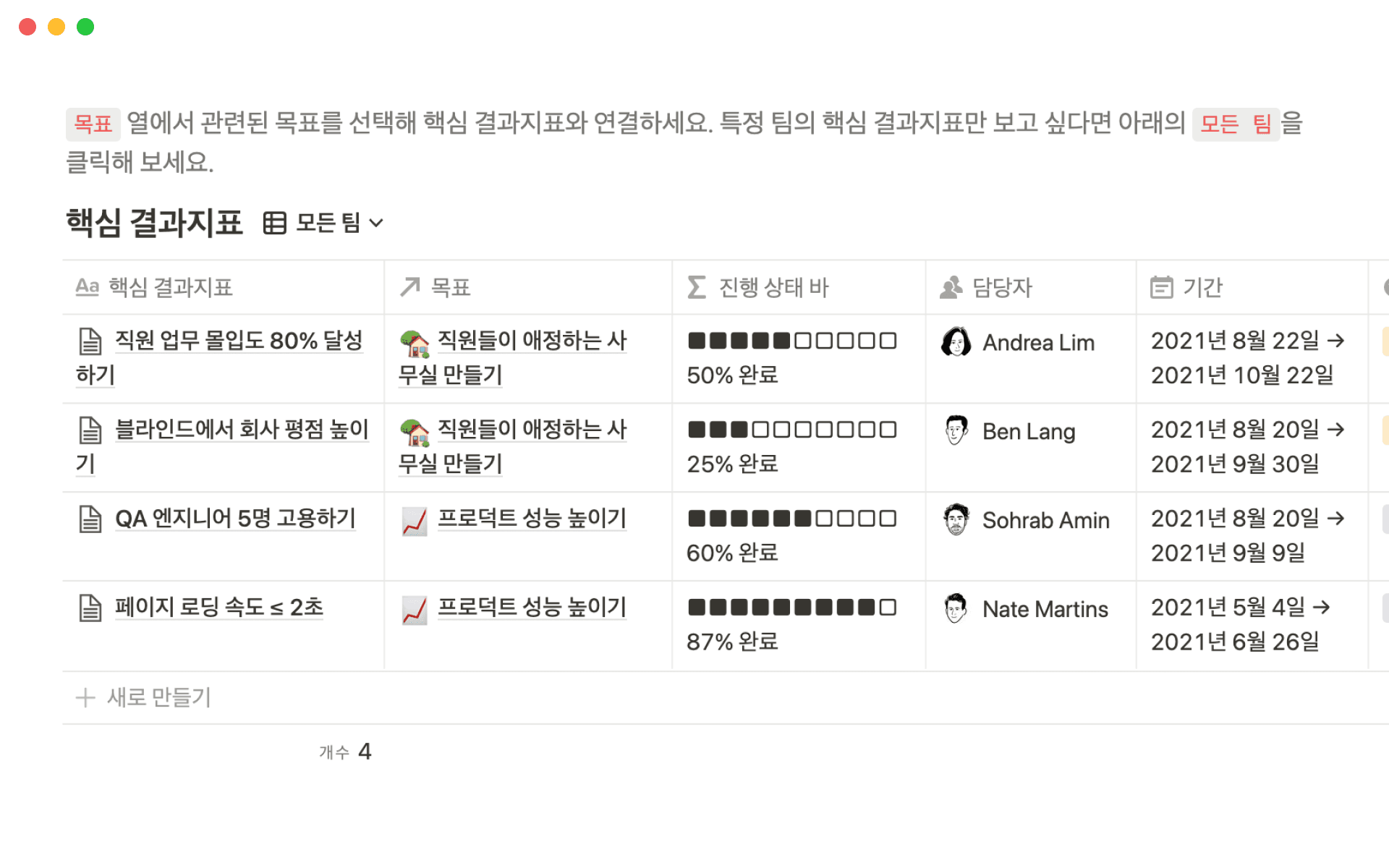
Task: Click the page icon for QA 엔지니어 5명 고용하기
Action: 90,519
